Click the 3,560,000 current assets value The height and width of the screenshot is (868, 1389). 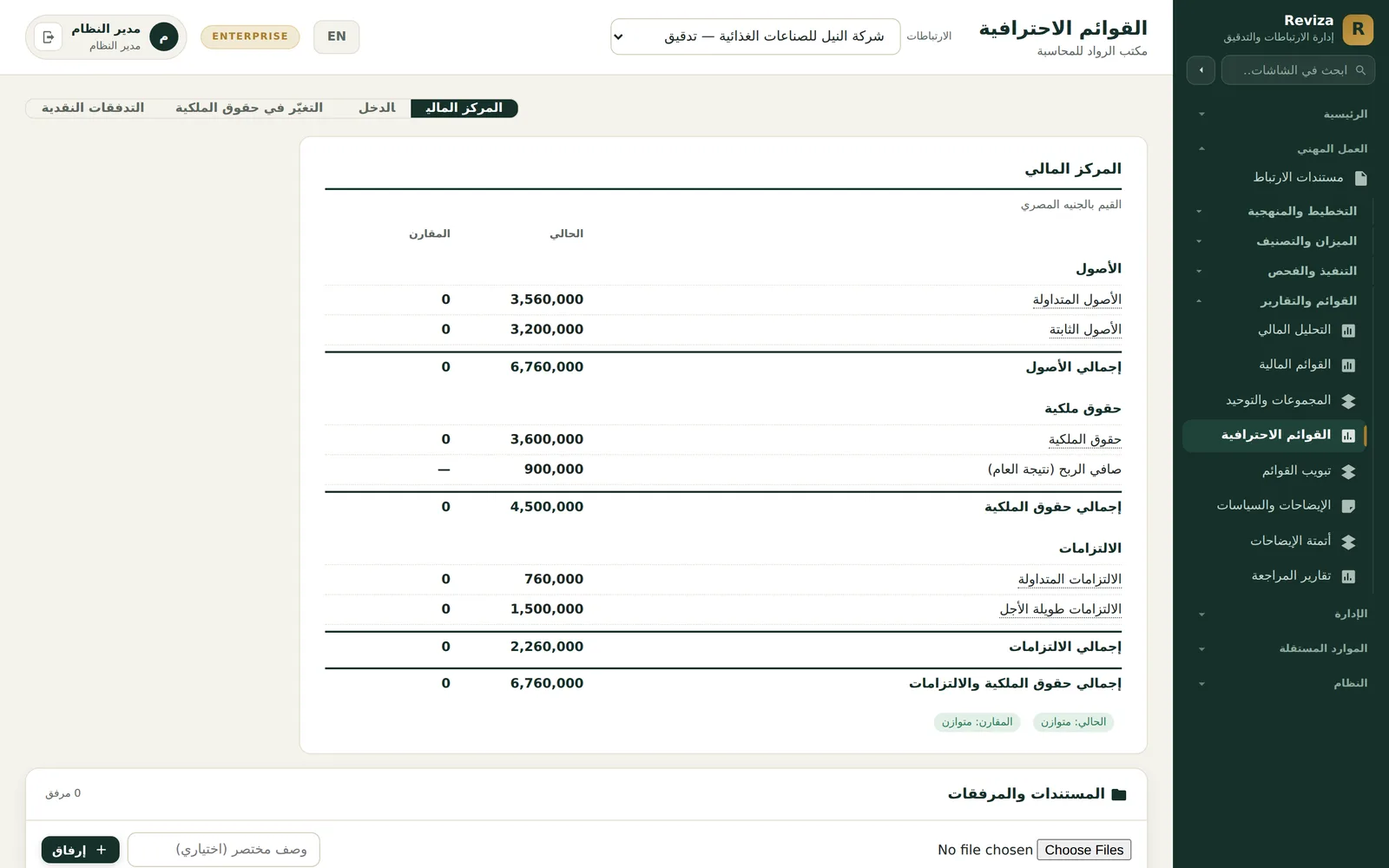point(547,299)
